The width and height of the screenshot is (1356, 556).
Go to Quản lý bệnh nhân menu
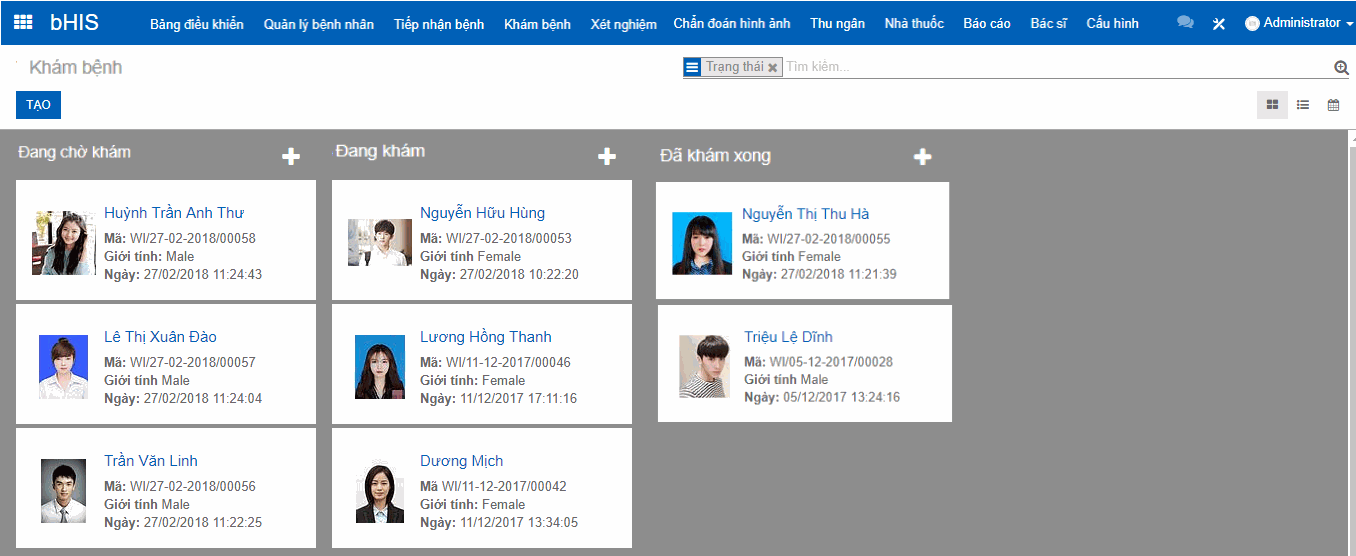318,24
